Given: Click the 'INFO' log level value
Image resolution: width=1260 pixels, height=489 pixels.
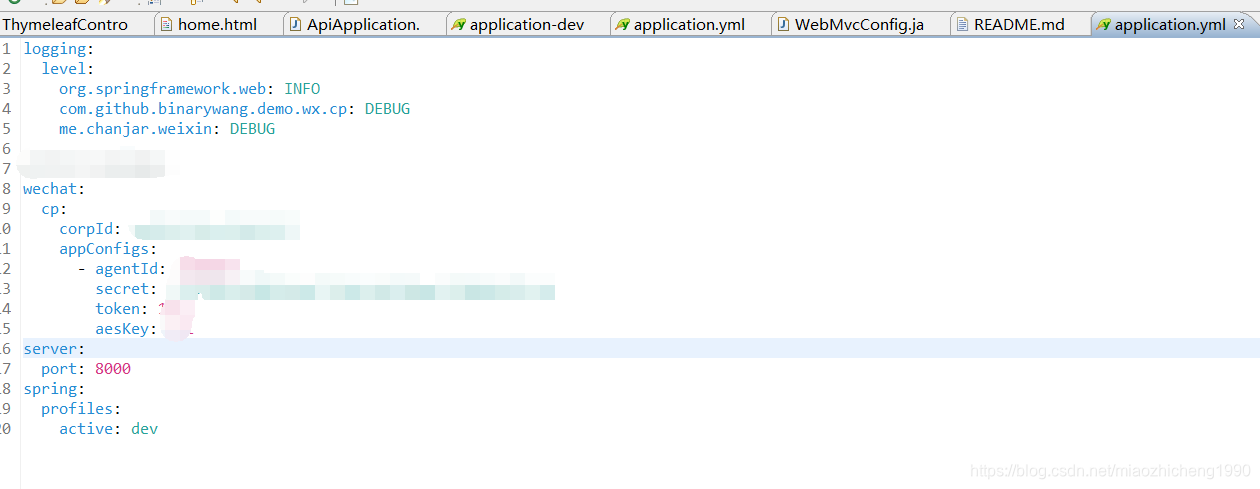Looking at the screenshot, I should (302, 89).
